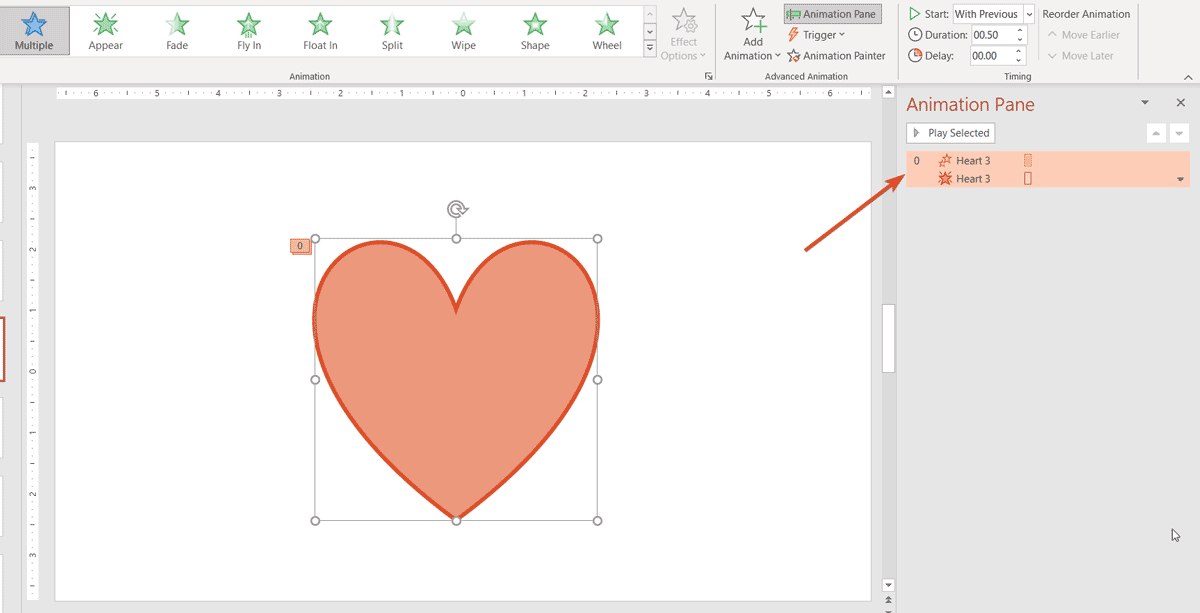Close the Animation Pane
1200x613 pixels.
1180,103
